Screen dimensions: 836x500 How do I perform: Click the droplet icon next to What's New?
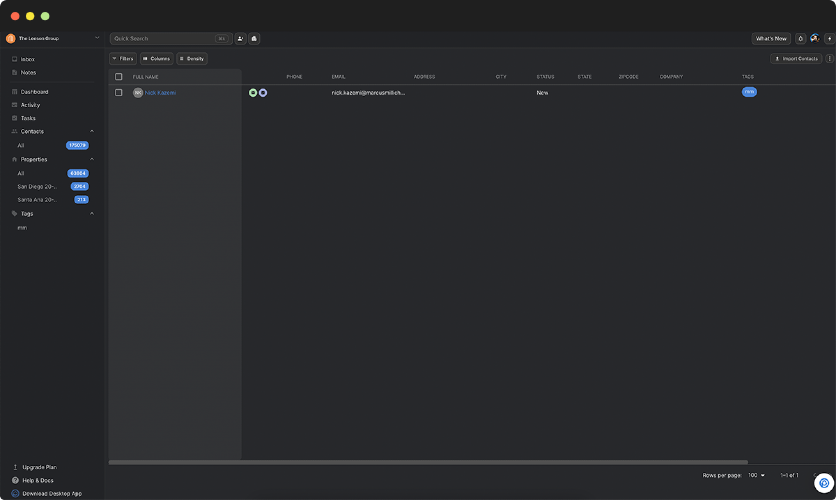(x=801, y=39)
